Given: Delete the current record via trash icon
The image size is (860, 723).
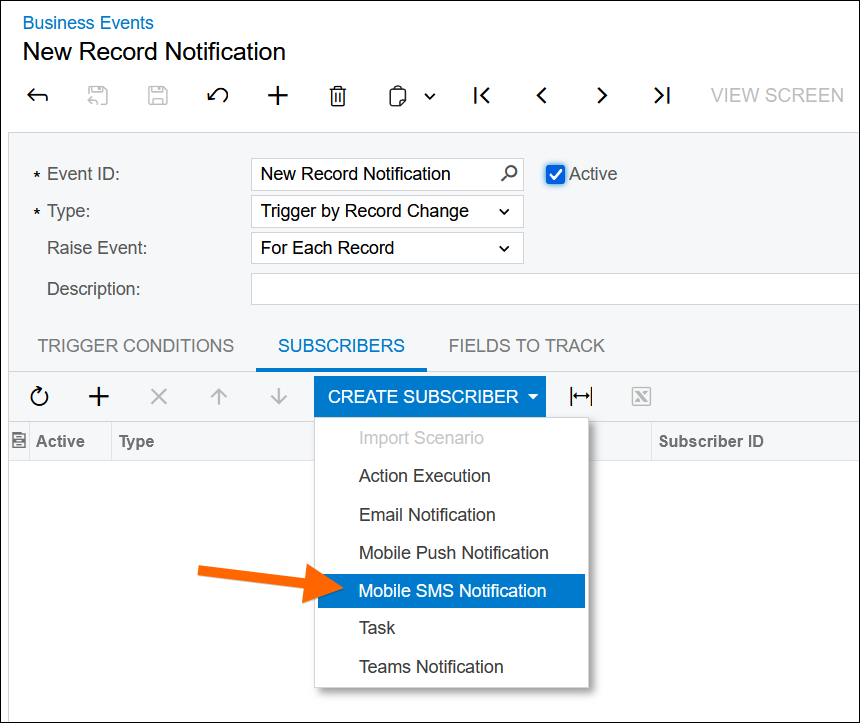Looking at the screenshot, I should point(337,95).
